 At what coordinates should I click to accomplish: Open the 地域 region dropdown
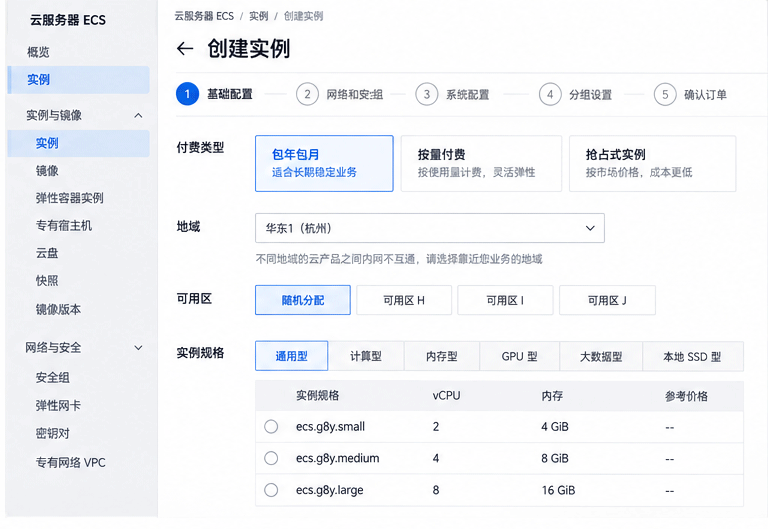click(430, 228)
